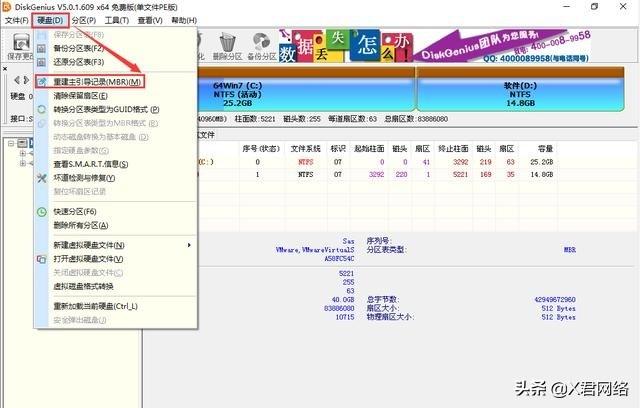The width and height of the screenshot is (640, 408).
Task: Click the 终止柱面 column header
Action: click(453, 149)
